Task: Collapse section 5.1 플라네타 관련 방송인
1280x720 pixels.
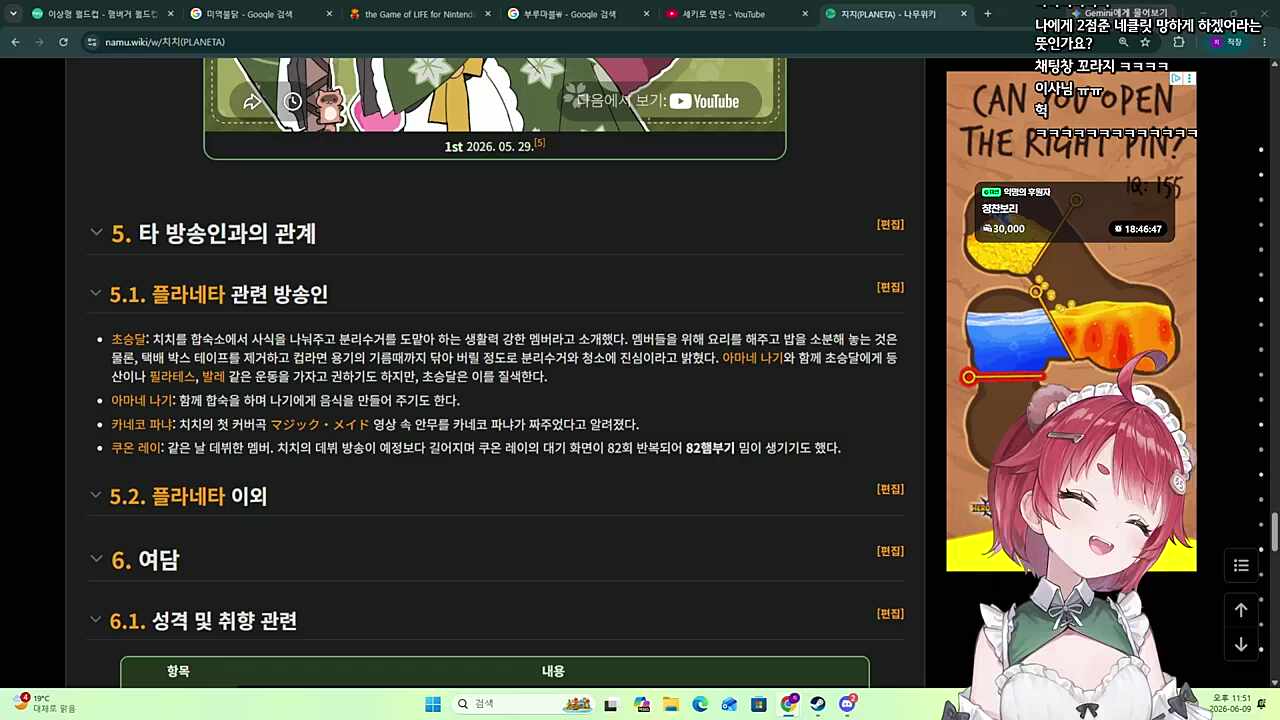Action: pos(95,293)
